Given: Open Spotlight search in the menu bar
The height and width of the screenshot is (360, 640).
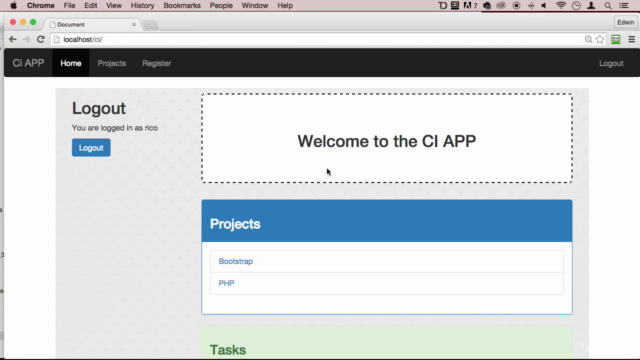Looking at the screenshot, I should click(608, 6).
